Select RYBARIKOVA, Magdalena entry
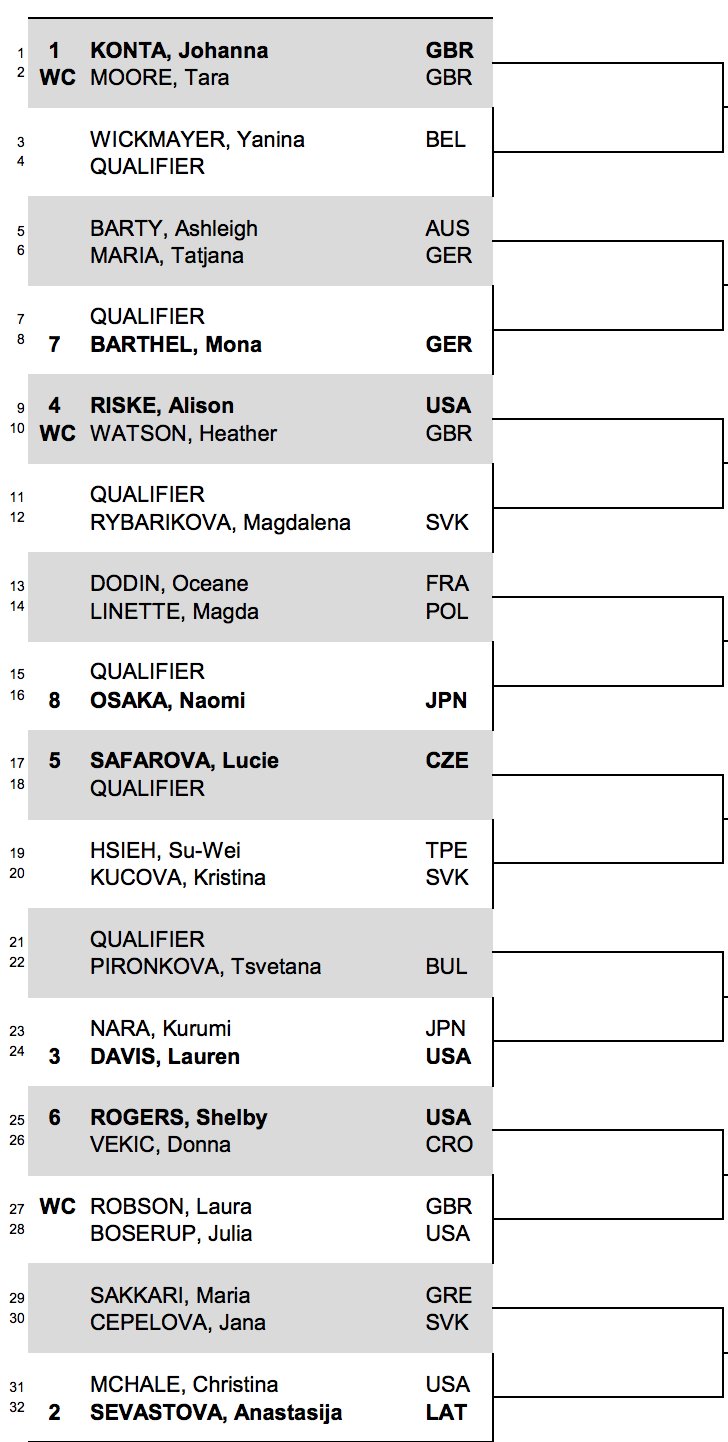This screenshot has height=1442, width=728. pos(220,523)
